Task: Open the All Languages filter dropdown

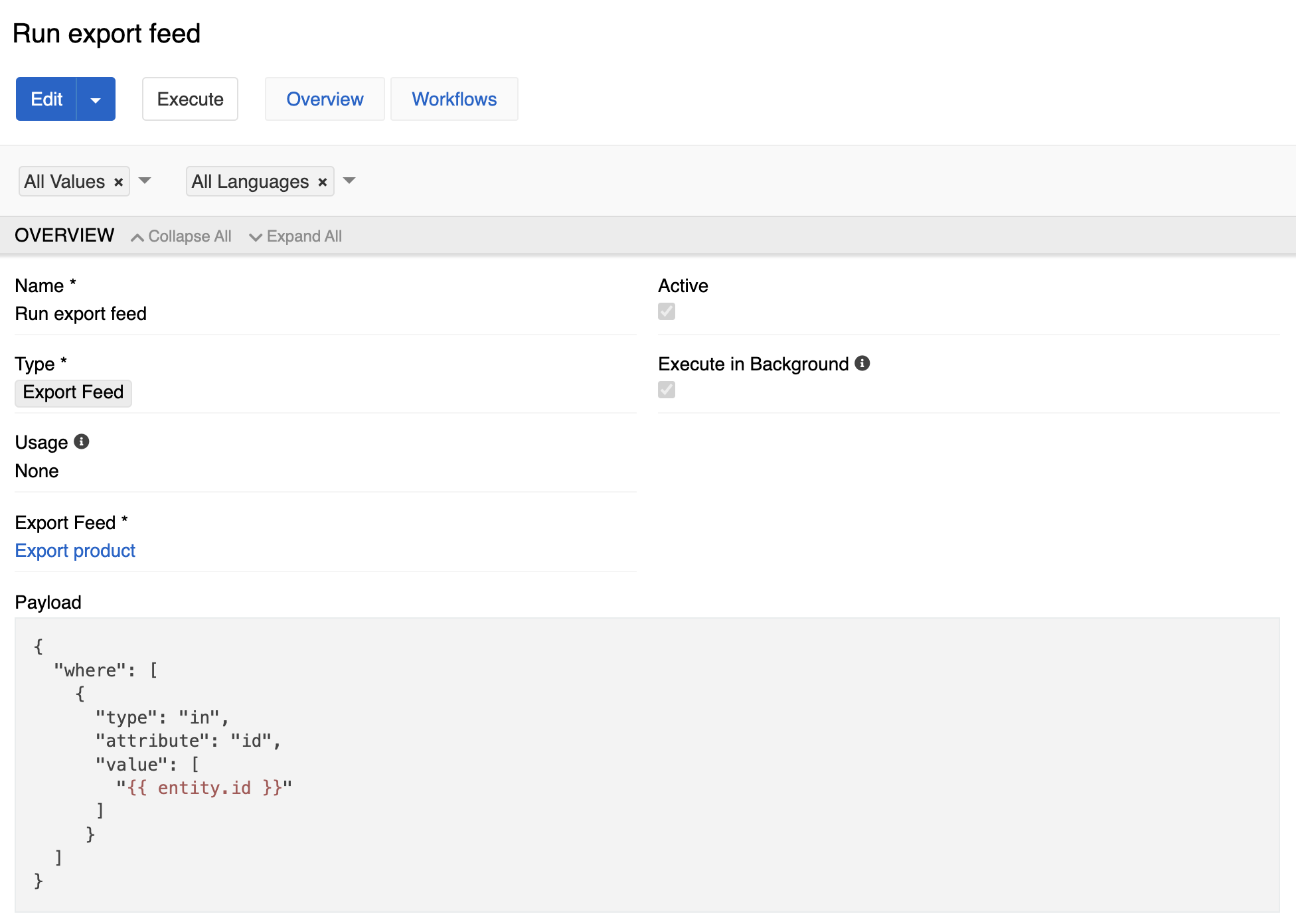Action: tap(349, 181)
